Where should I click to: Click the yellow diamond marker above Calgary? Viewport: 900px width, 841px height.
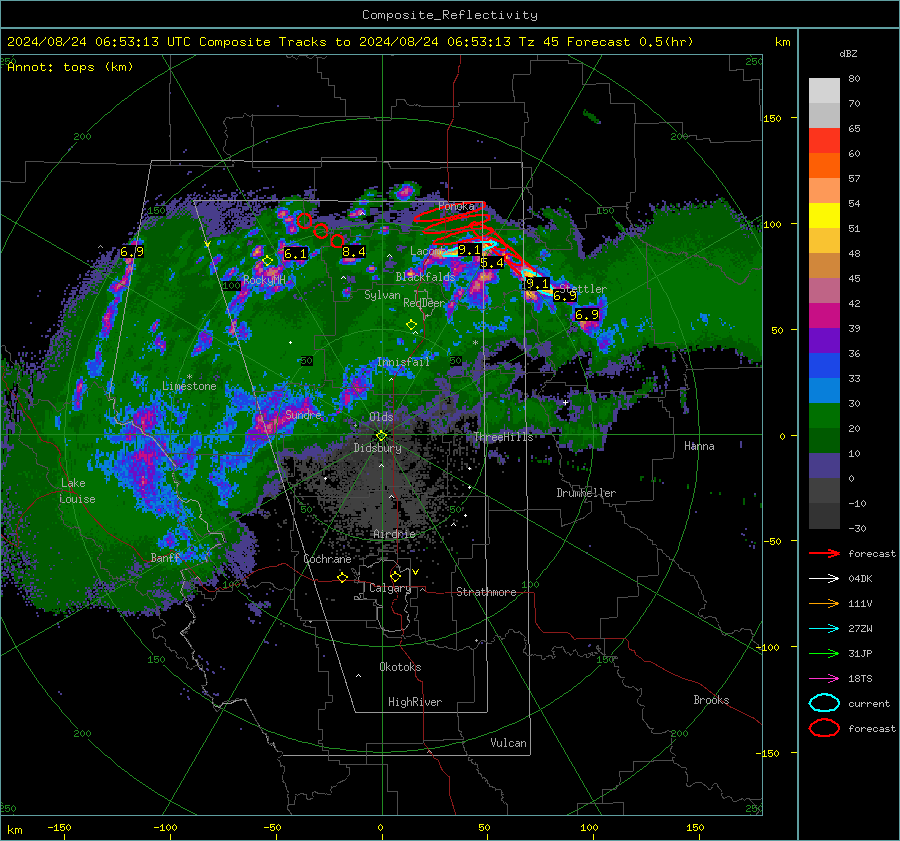[395, 576]
